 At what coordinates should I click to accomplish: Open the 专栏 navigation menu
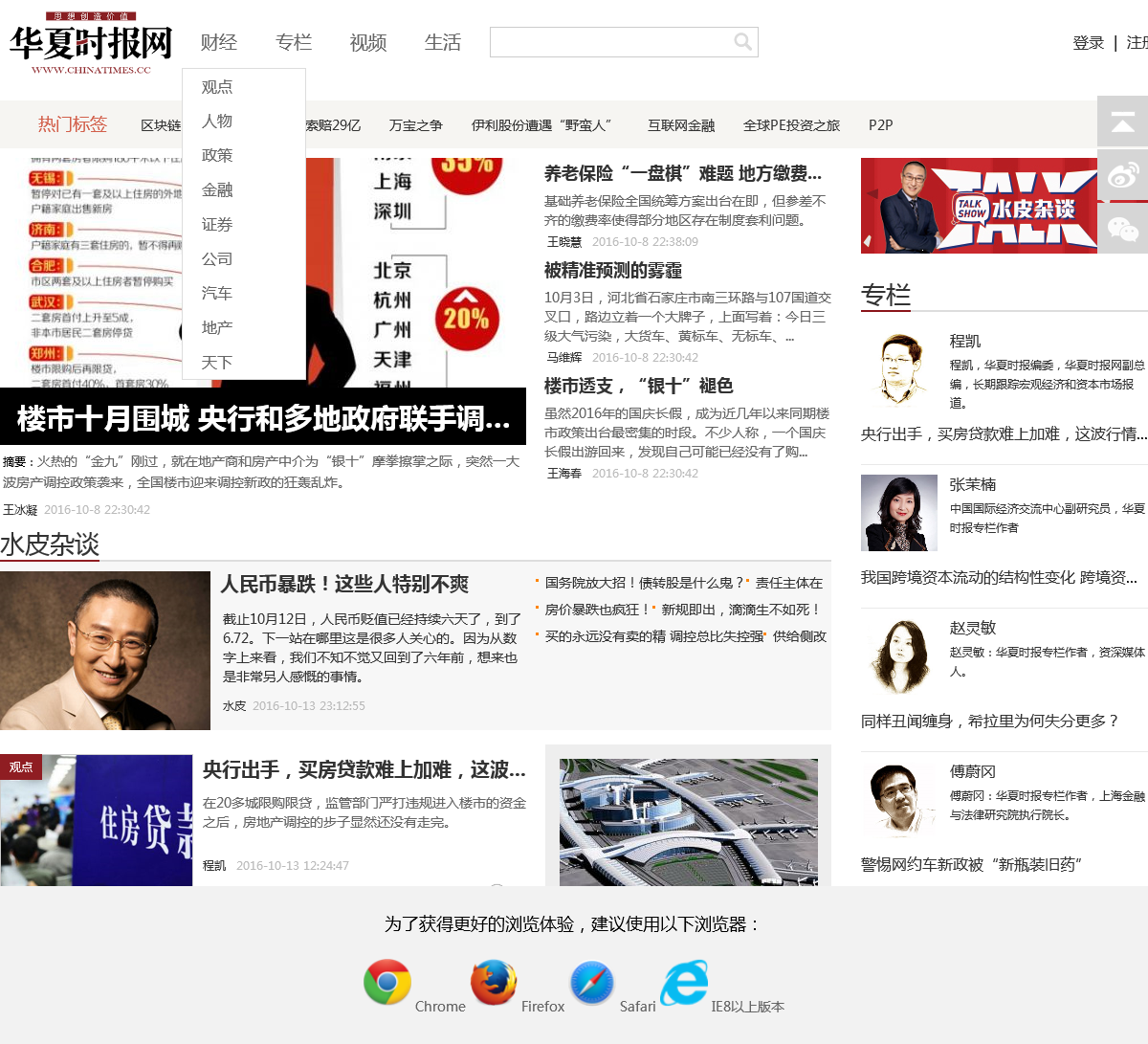pos(294,42)
